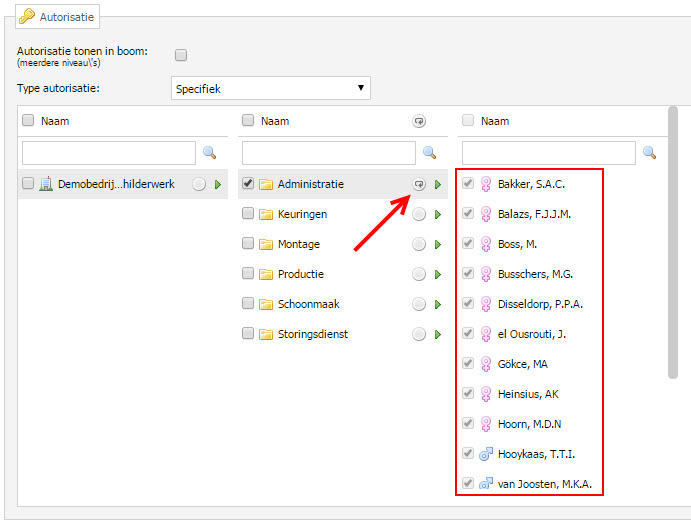Expand Demobedrijf with its green arrow

click(x=218, y=184)
